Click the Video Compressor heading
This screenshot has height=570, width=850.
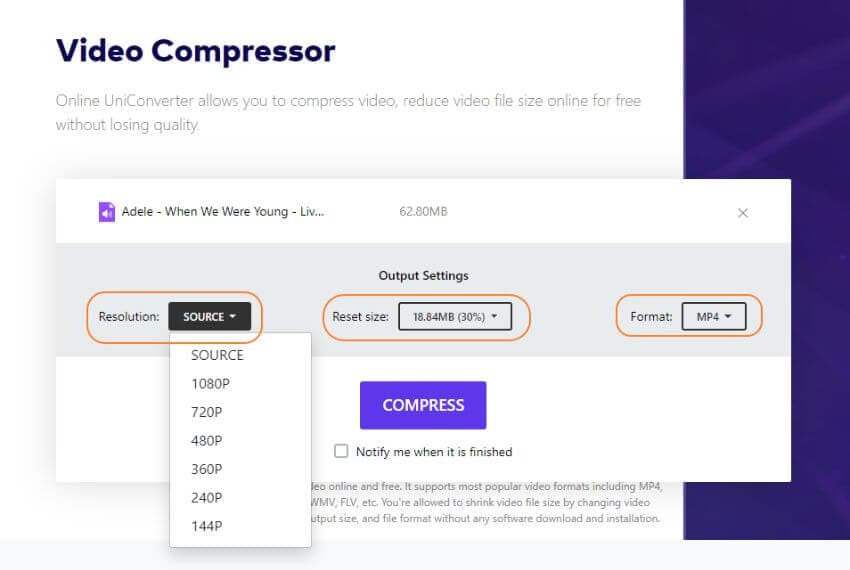[195, 50]
